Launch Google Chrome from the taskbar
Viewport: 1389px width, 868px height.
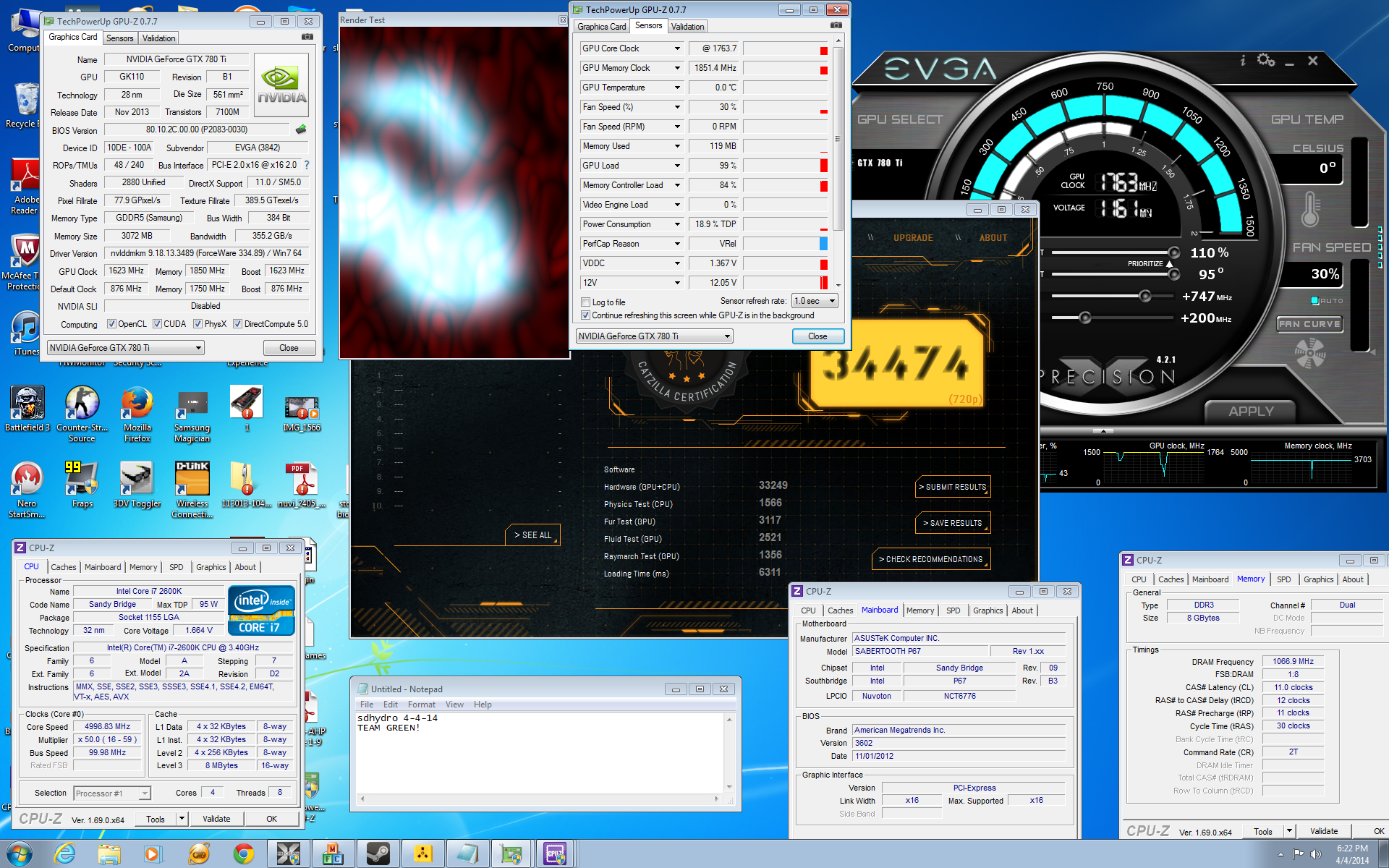(x=244, y=854)
